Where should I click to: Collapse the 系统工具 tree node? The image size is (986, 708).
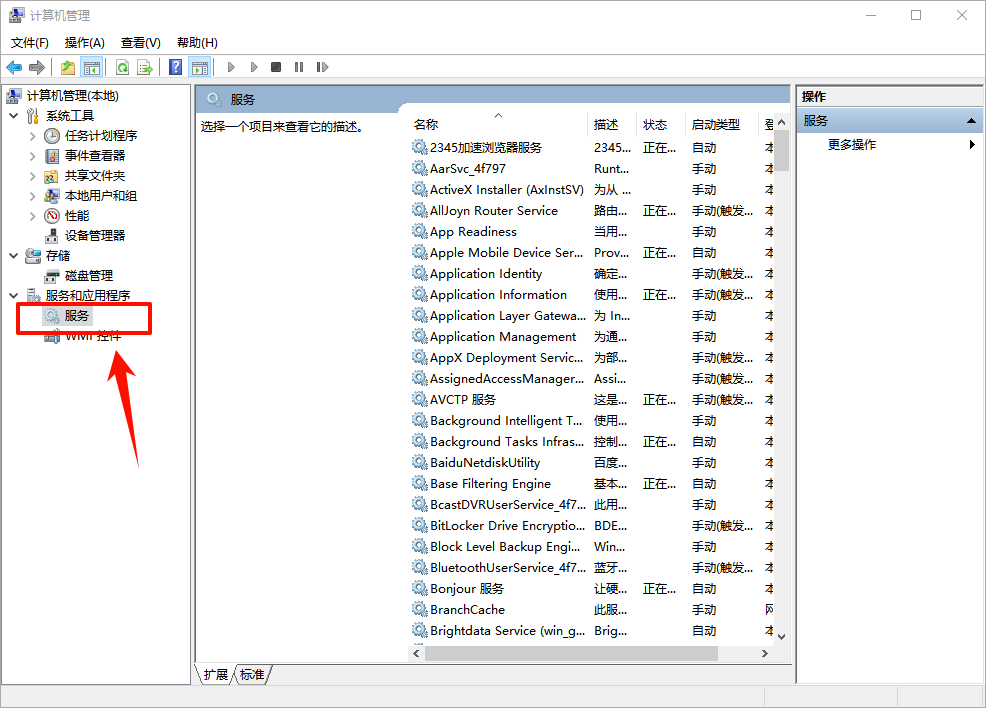[14, 116]
